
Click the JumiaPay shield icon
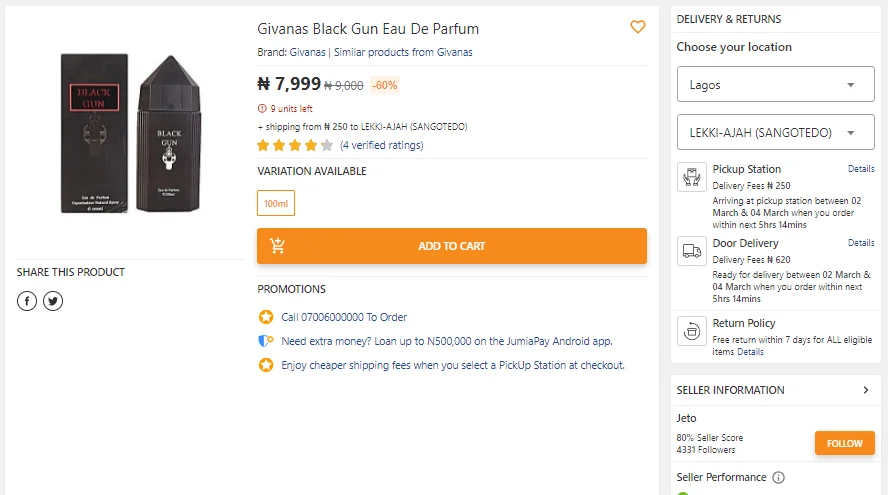pyautogui.click(x=265, y=341)
